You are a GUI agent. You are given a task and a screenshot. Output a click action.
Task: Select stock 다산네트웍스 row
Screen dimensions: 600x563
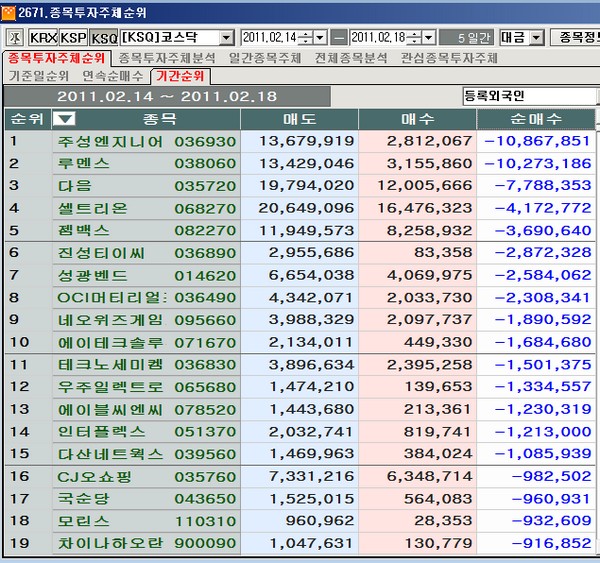tap(300, 454)
